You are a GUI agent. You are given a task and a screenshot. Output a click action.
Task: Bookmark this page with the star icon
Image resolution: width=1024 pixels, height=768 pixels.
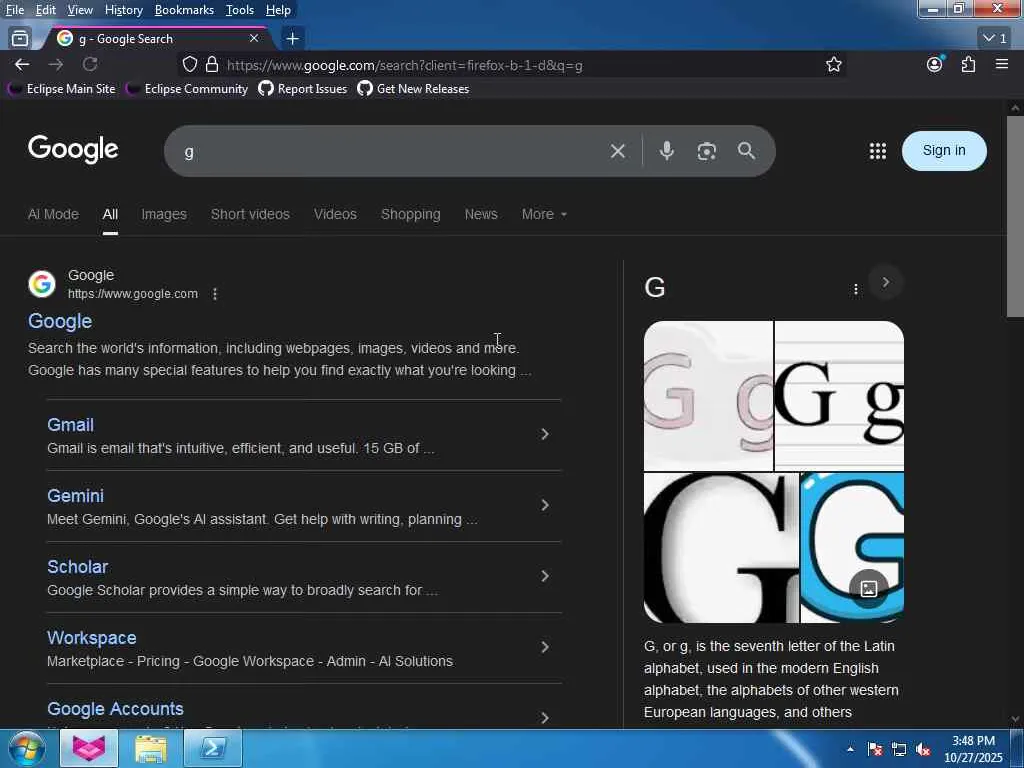click(833, 64)
